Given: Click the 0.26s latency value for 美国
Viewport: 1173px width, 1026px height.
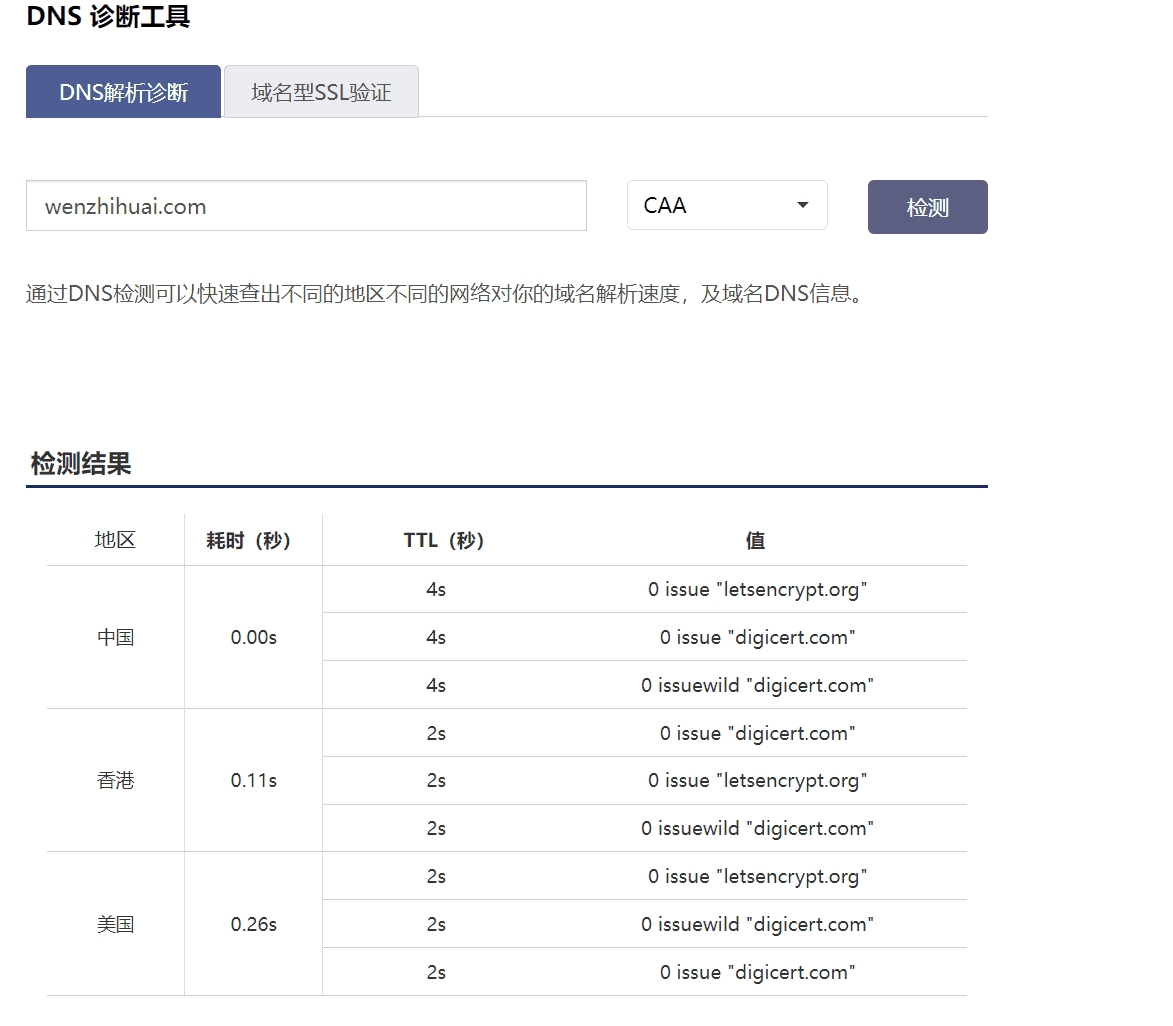Looking at the screenshot, I should click(x=253, y=925).
